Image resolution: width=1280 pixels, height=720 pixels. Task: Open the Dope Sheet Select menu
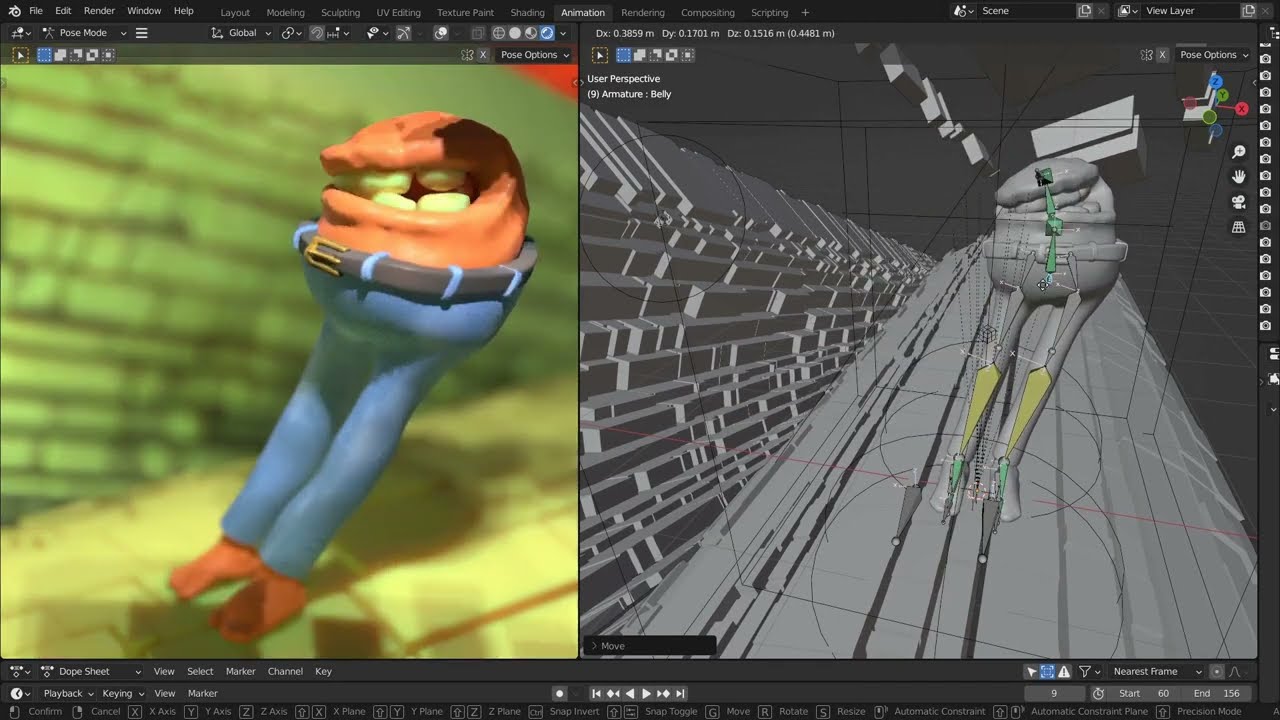[200, 671]
